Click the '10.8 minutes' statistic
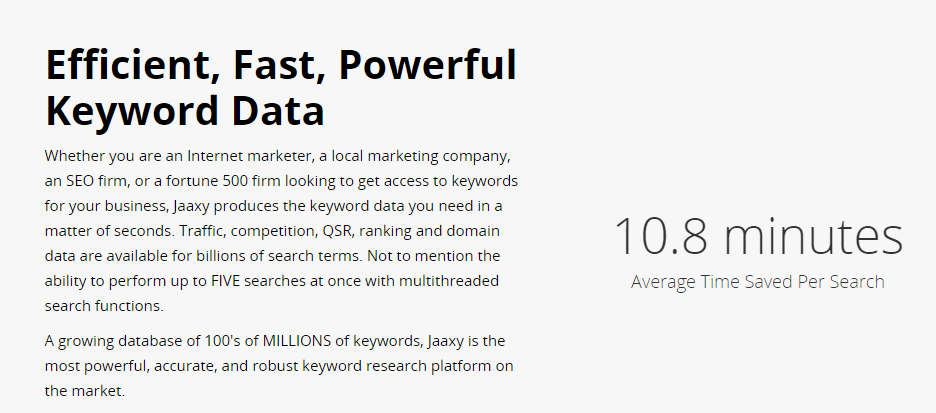Viewport: 936px width, 413px height. pyautogui.click(x=758, y=236)
